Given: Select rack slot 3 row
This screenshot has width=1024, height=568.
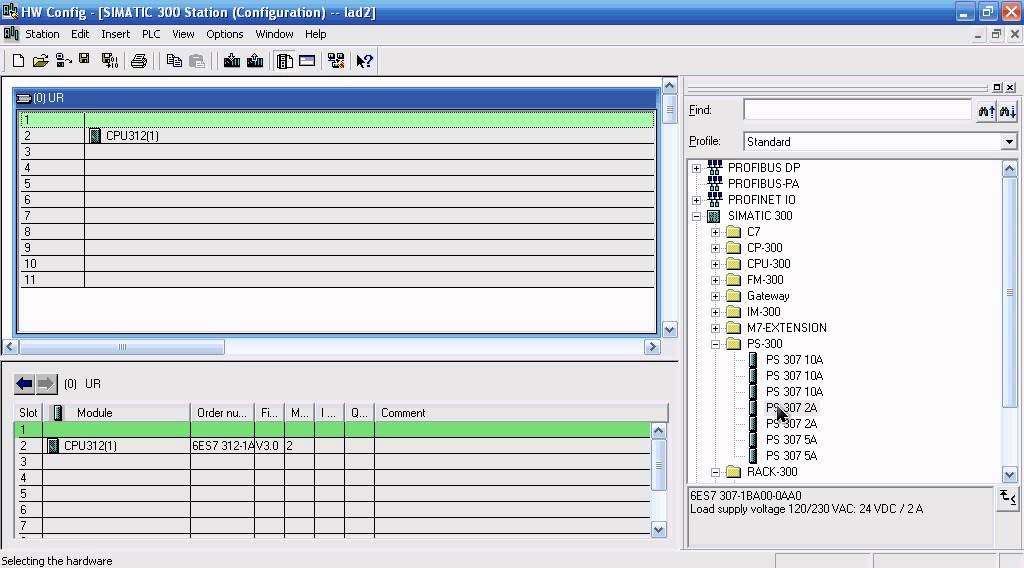Looking at the screenshot, I should pos(336,151).
